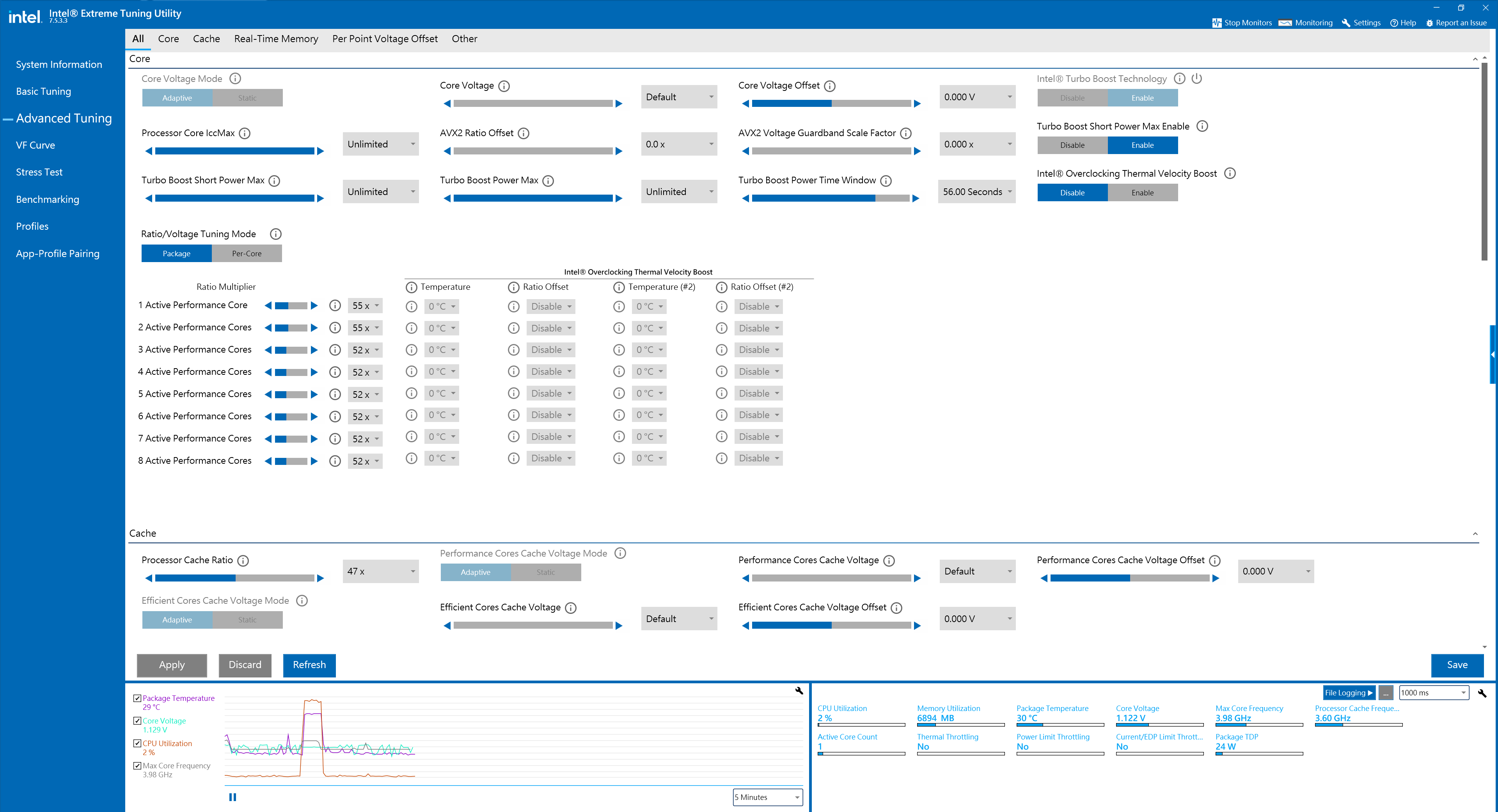This screenshot has width=1498, height=812.
Task: Open monitor panel wrench settings icon
Action: click(1482, 693)
